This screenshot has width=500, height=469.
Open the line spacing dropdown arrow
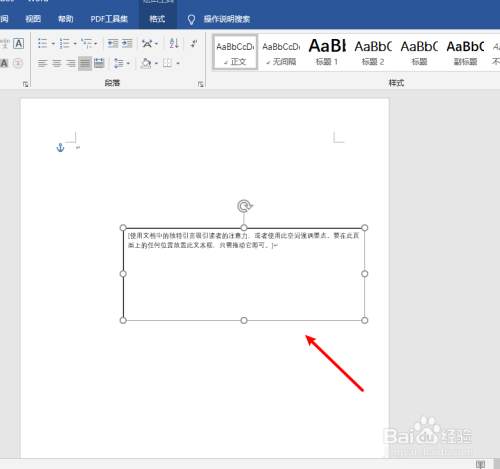128,63
